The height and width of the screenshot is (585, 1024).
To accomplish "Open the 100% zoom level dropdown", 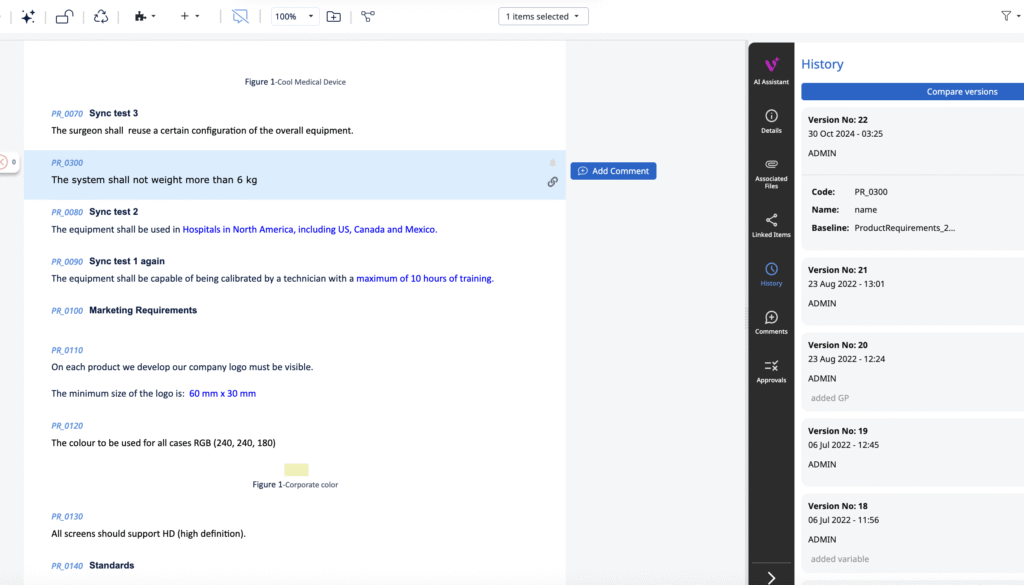I will (295, 16).
